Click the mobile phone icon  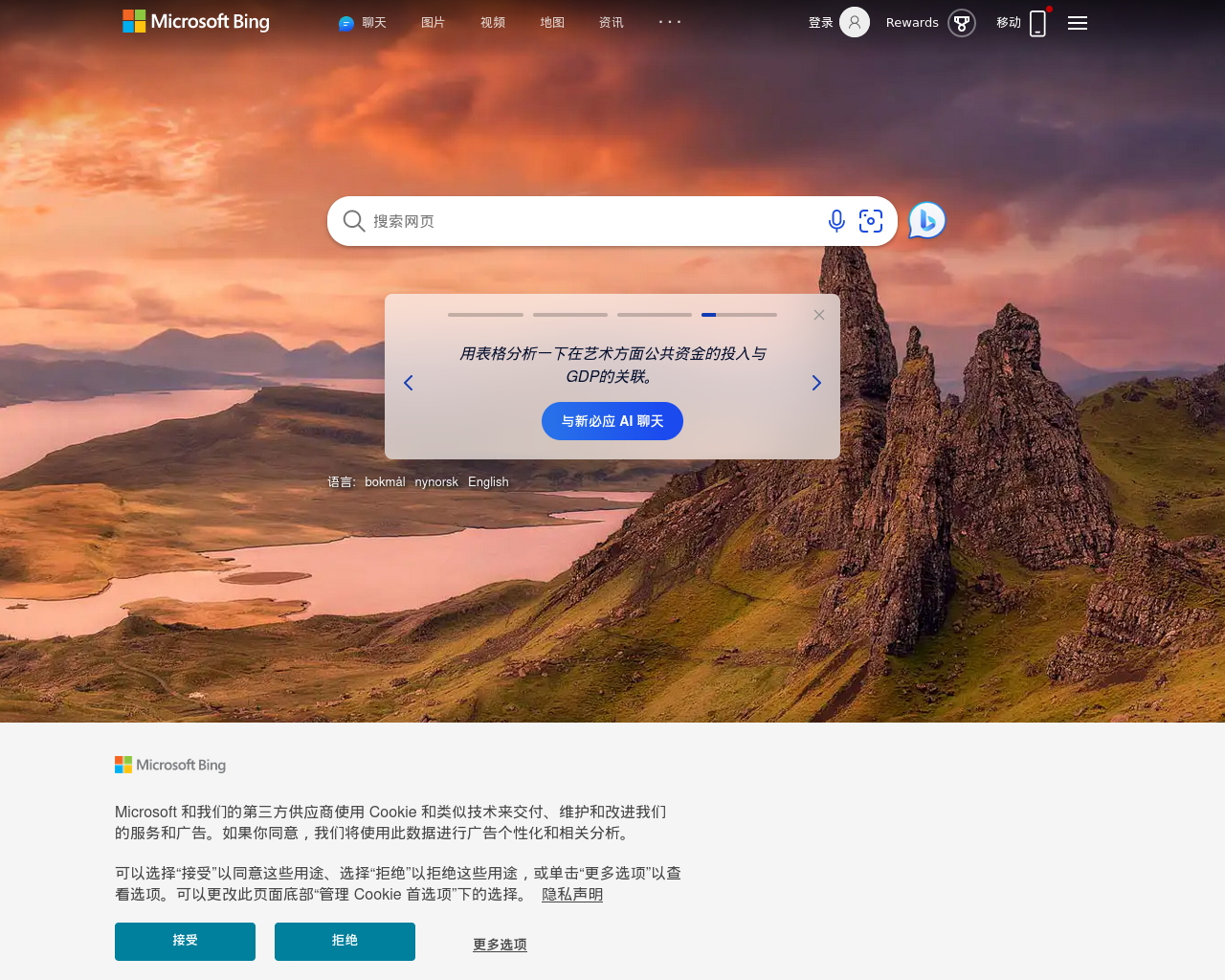coord(1037,24)
